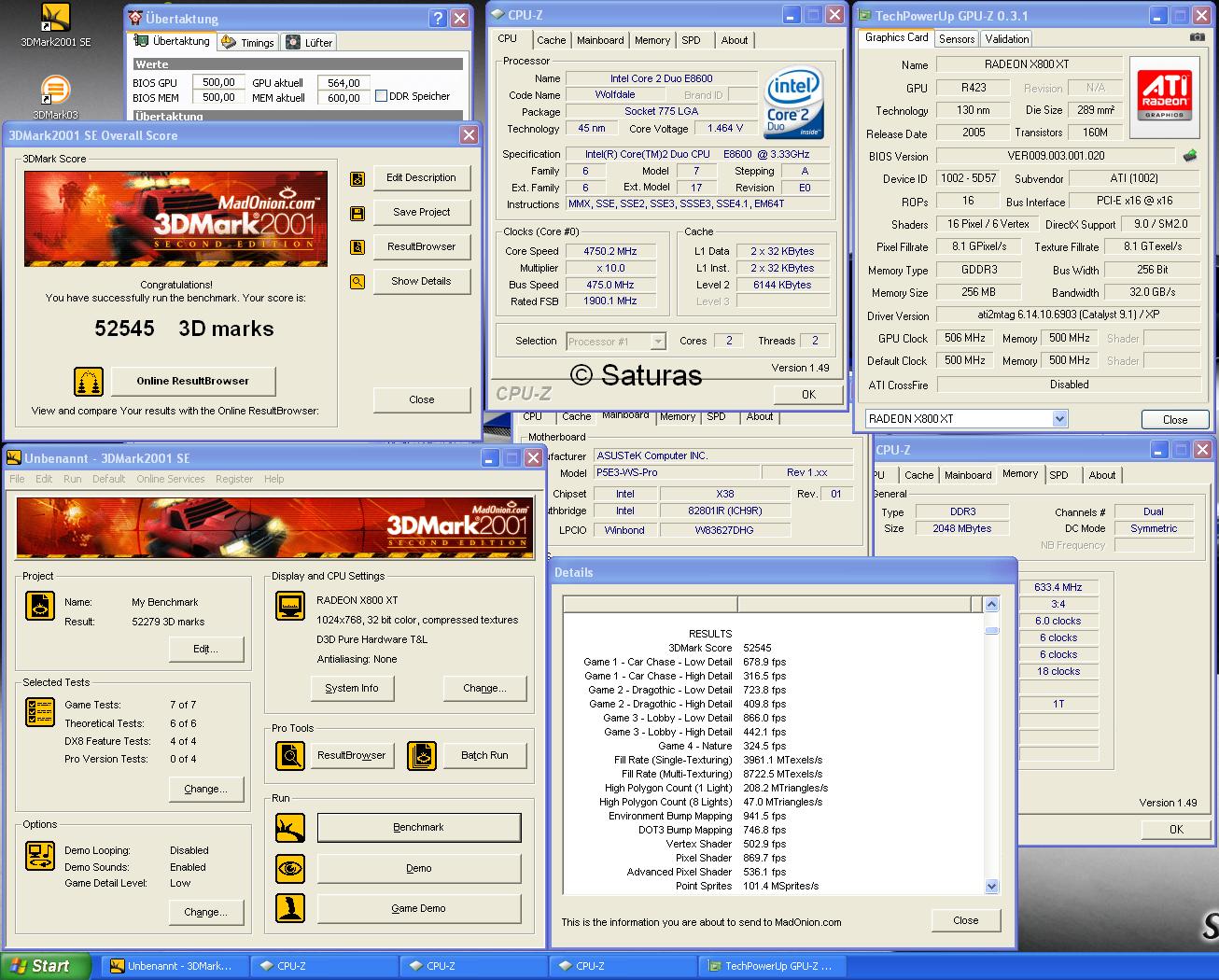Click the Übertaktung help question mark button
This screenshot has height=980, width=1219.
pos(439,18)
